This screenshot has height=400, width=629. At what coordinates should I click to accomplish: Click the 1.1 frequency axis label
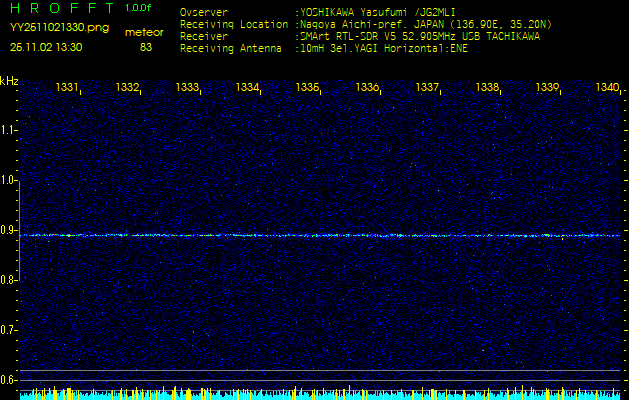coord(9,130)
